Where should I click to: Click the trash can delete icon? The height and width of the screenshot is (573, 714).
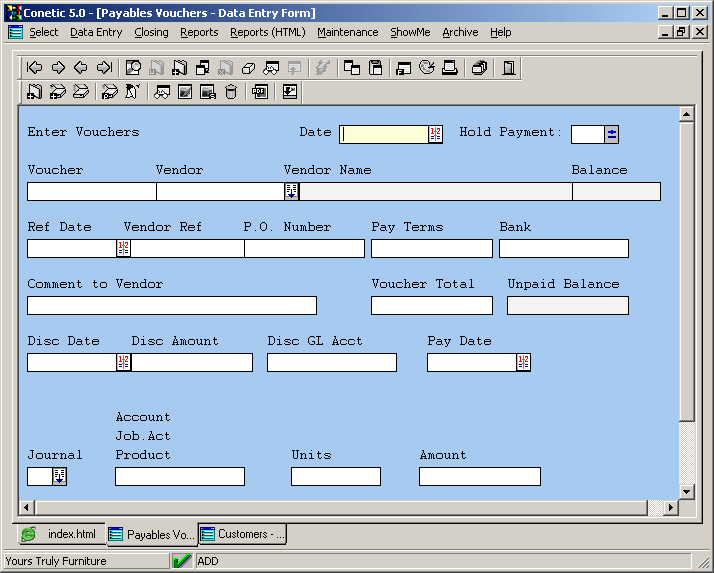click(231, 92)
